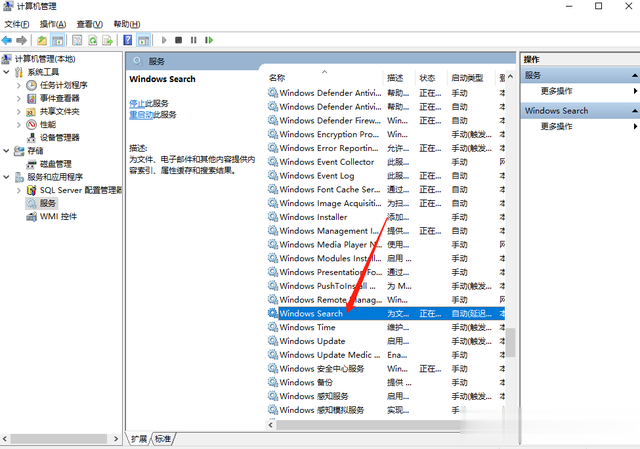Click the Export List toolbar icon
This screenshot has width=640, height=449.
coord(107,40)
